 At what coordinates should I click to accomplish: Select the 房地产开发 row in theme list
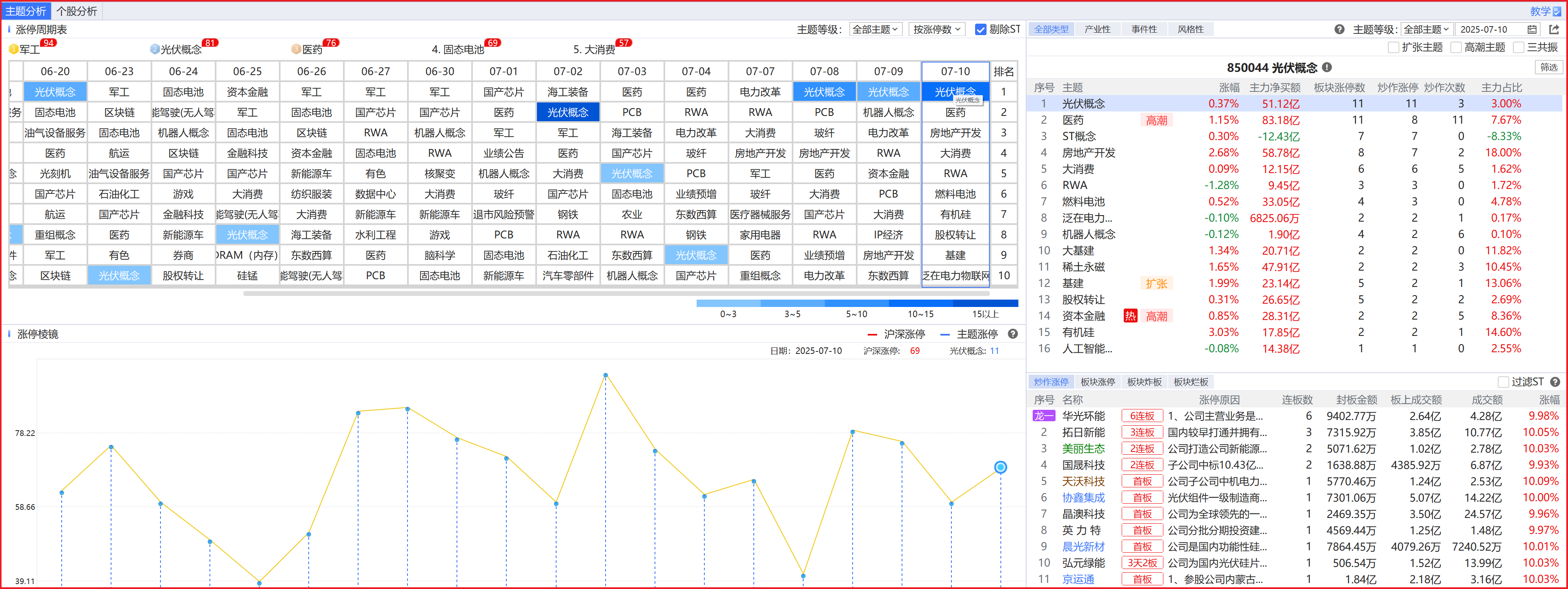(x=1294, y=153)
